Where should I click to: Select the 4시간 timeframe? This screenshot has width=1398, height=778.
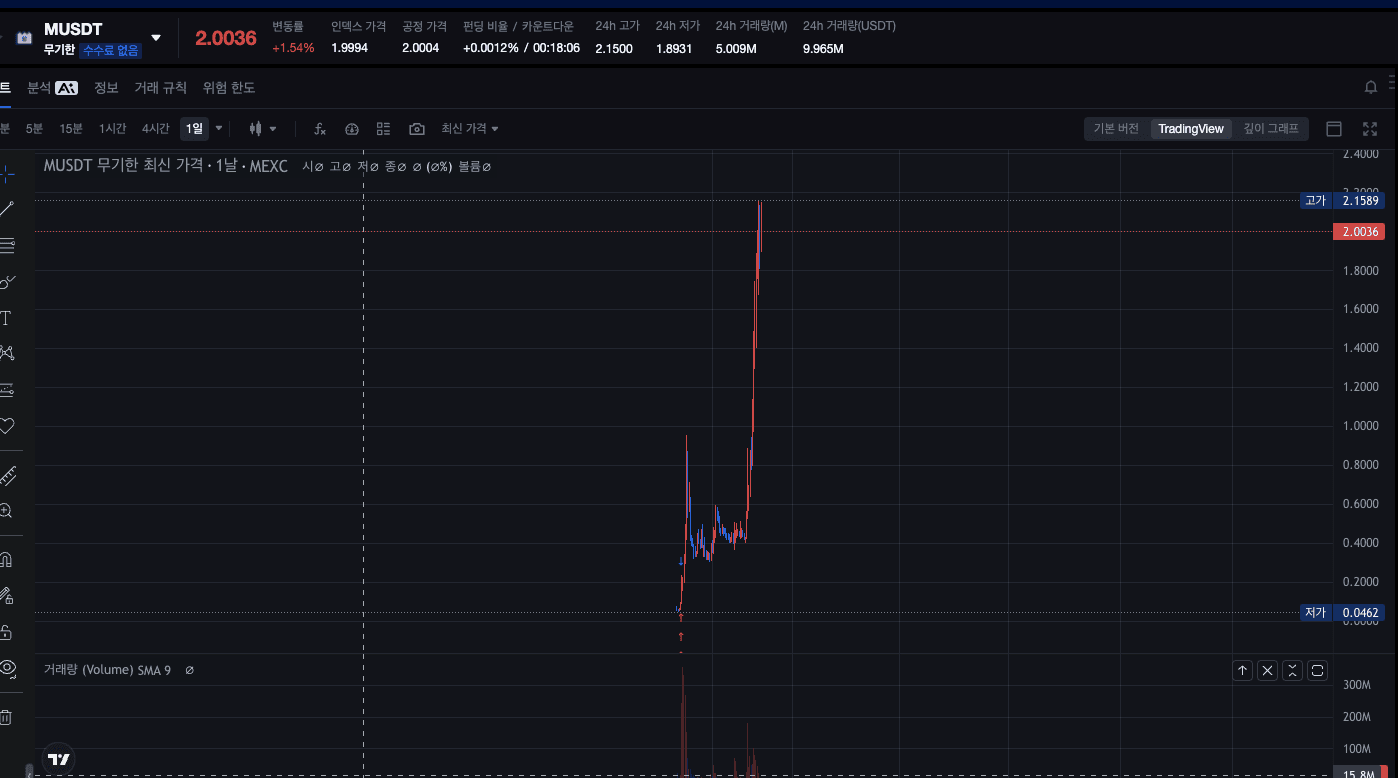tap(156, 129)
